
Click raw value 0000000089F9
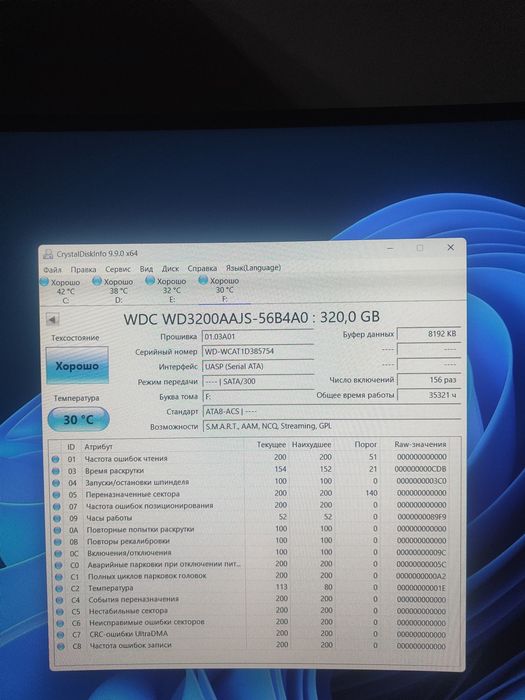pyautogui.click(x=421, y=517)
